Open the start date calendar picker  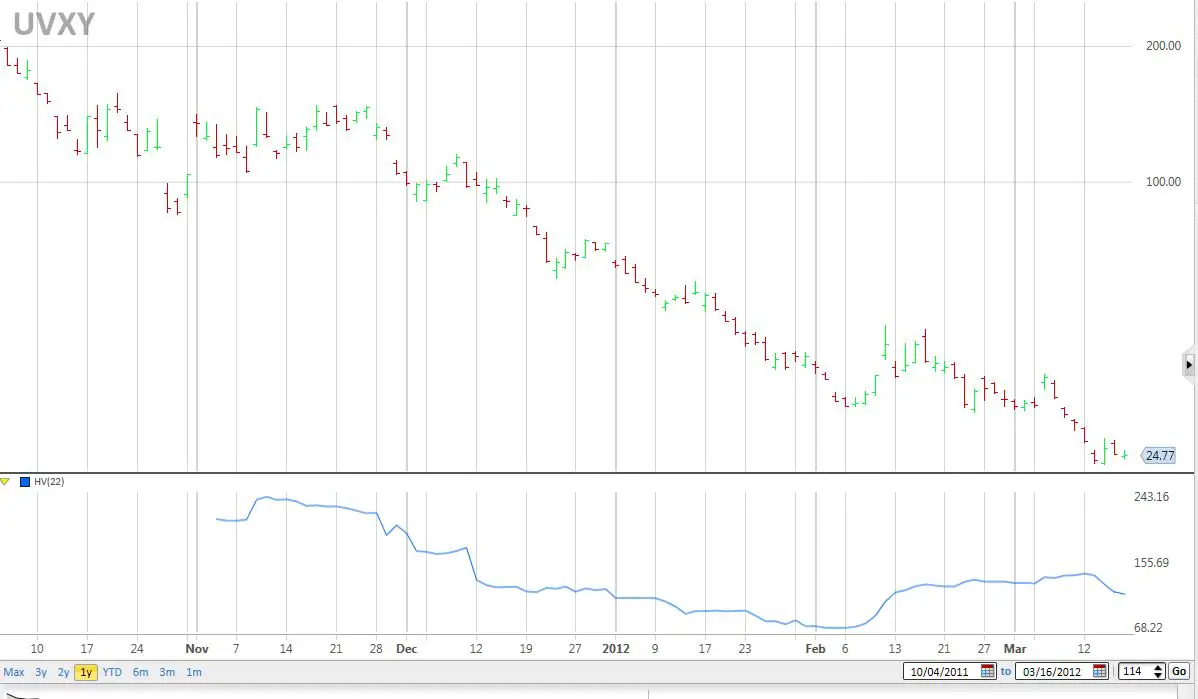(x=987, y=671)
